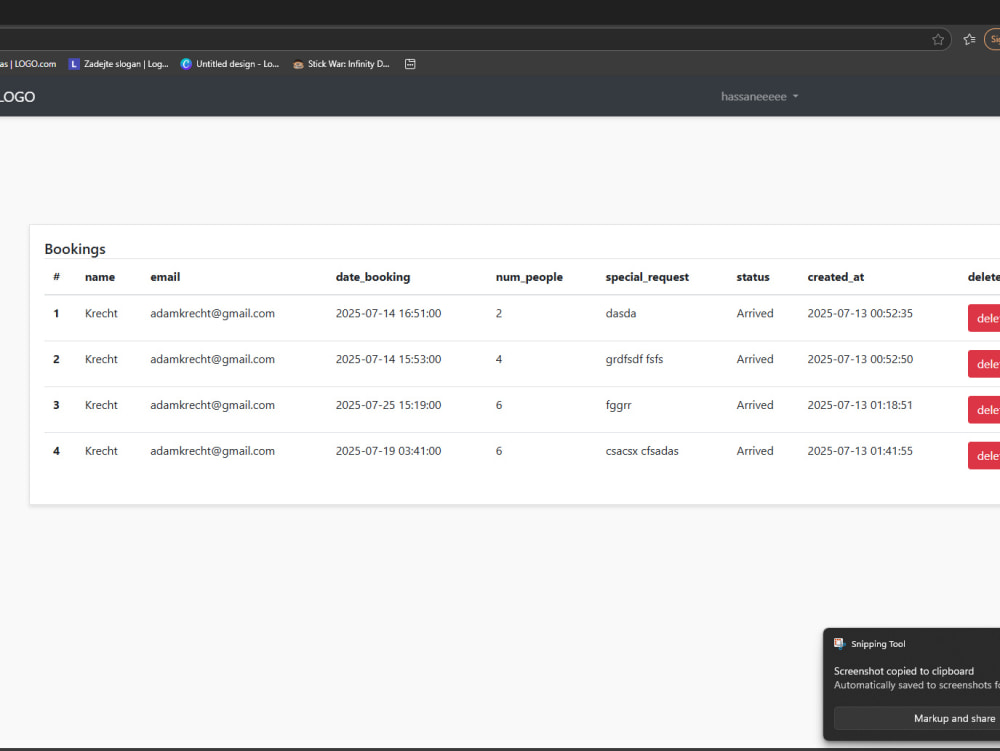The image size is (1000, 751).
Task: Open the Zadejte slogan bookmark
Action: pyautogui.click(x=119, y=64)
